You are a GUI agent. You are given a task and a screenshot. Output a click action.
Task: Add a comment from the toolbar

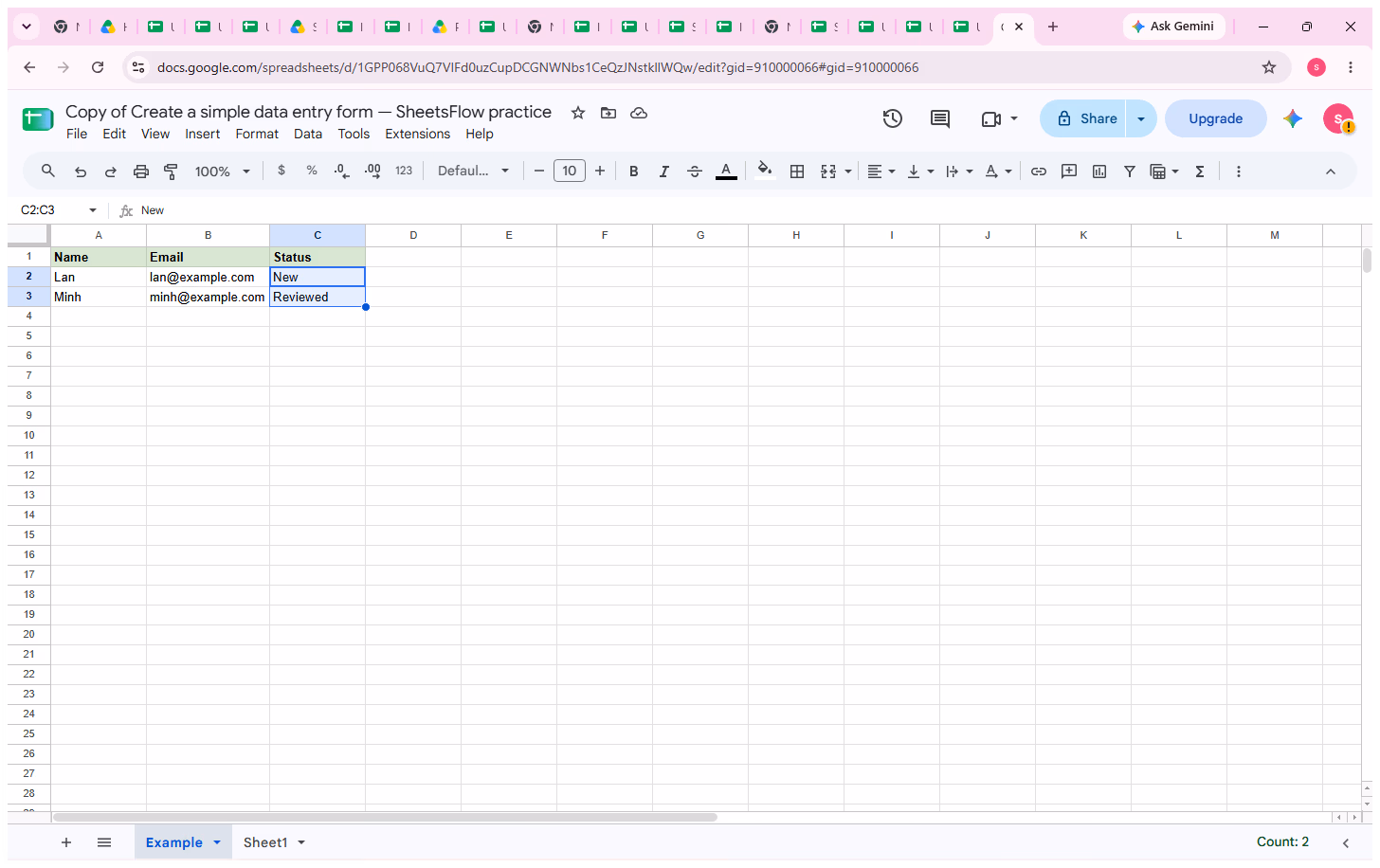point(1069,172)
